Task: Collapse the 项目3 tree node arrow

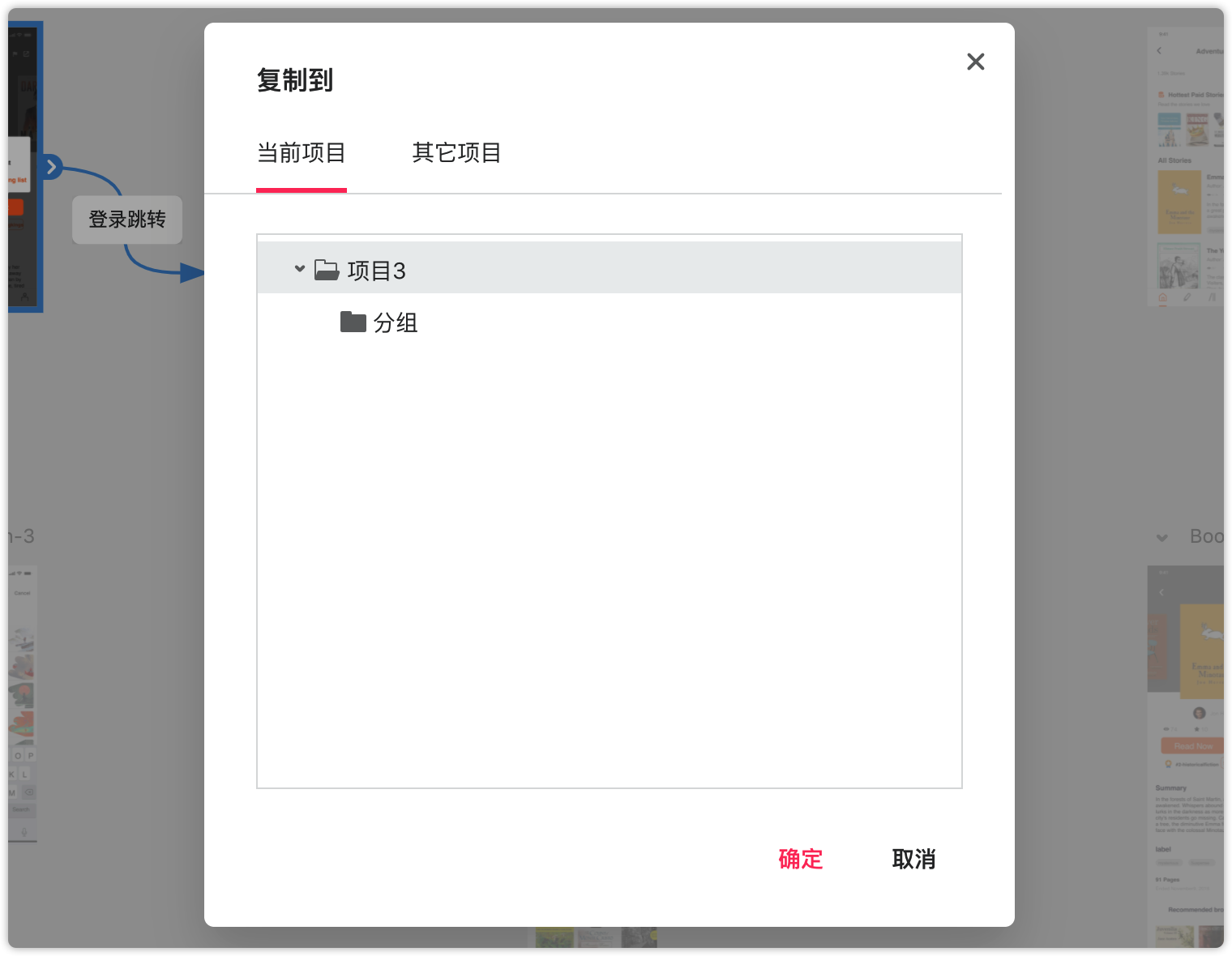Action: click(299, 268)
